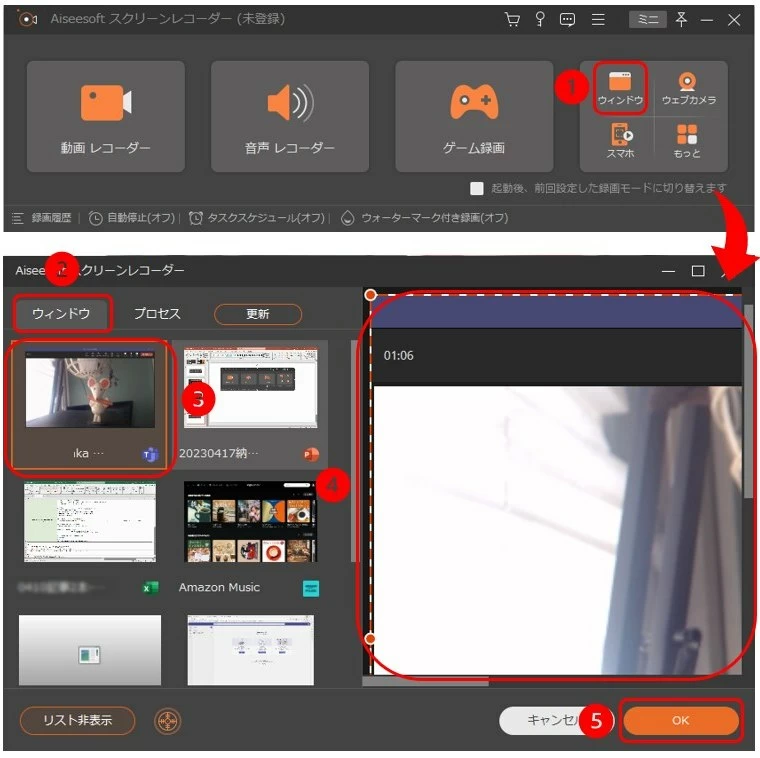Switch to the プロセス tab
Screen dimensions: 760x758
[x=157, y=314]
